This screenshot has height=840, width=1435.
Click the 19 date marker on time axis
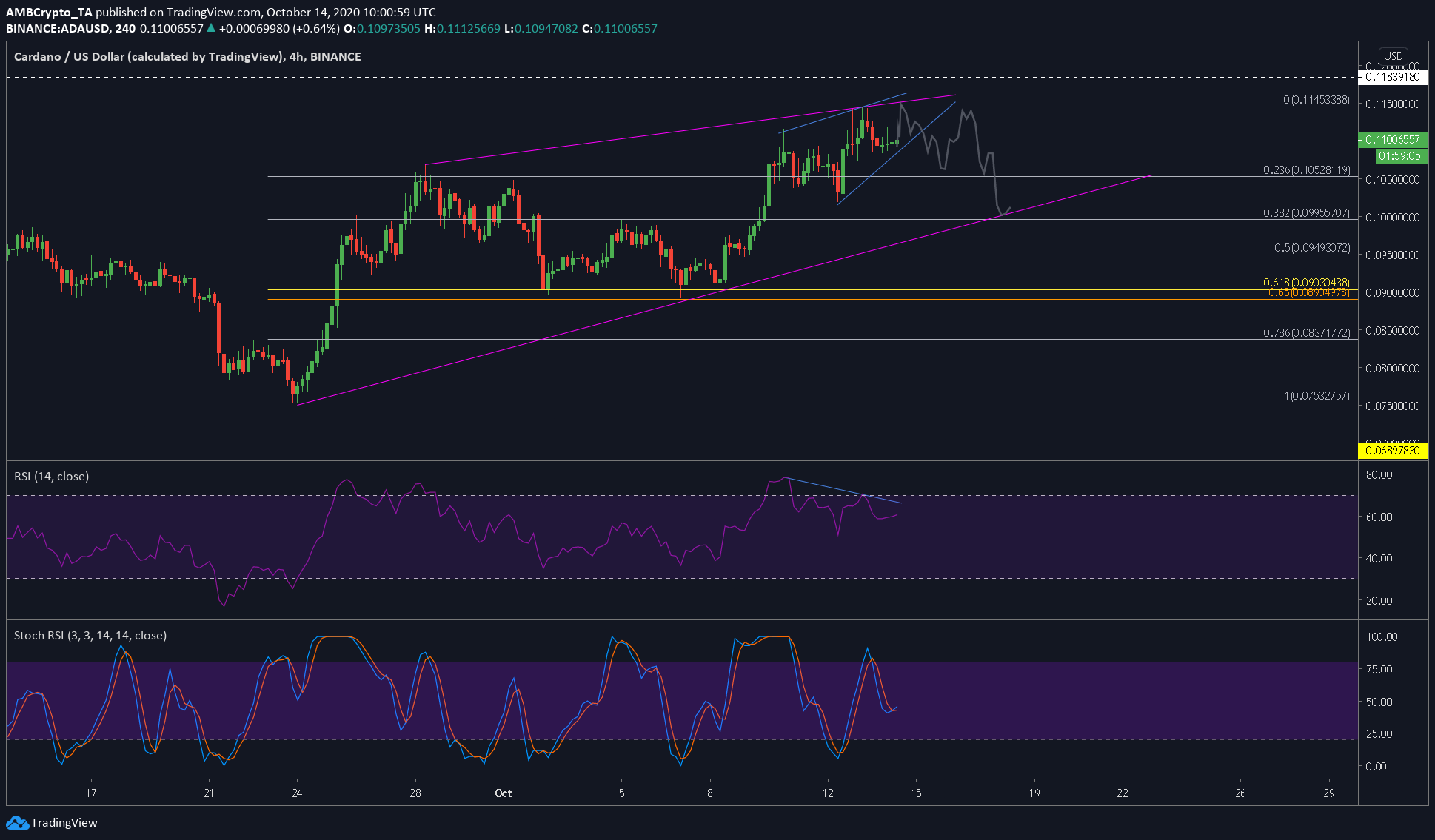point(1034,793)
